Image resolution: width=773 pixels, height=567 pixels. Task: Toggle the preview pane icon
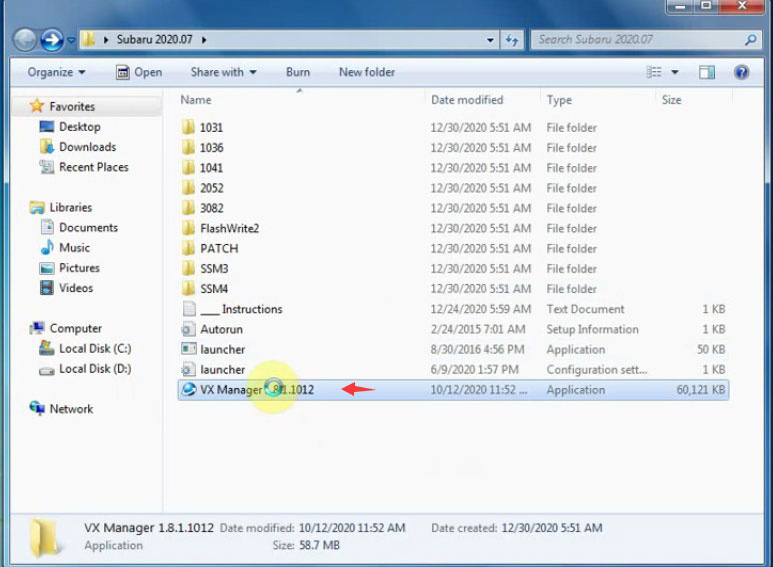[707, 72]
